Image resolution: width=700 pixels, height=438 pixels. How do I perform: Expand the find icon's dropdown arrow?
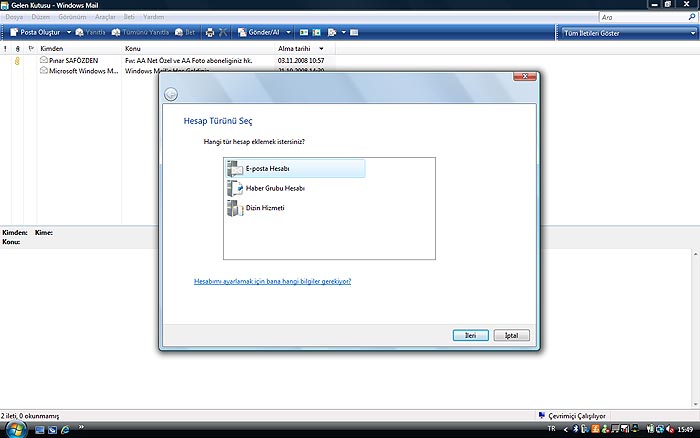click(343, 32)
